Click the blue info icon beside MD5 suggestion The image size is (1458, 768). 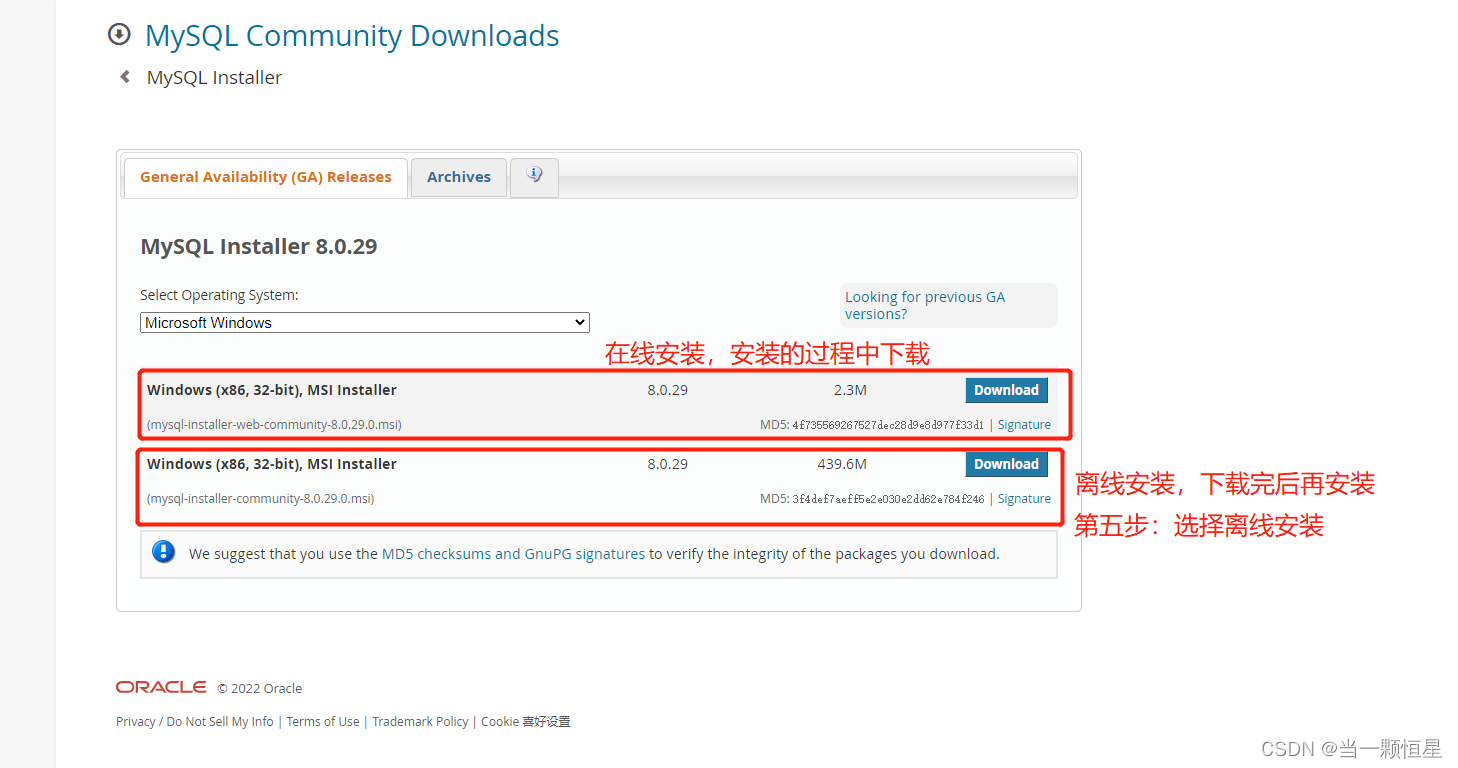[x=164, y=552]
